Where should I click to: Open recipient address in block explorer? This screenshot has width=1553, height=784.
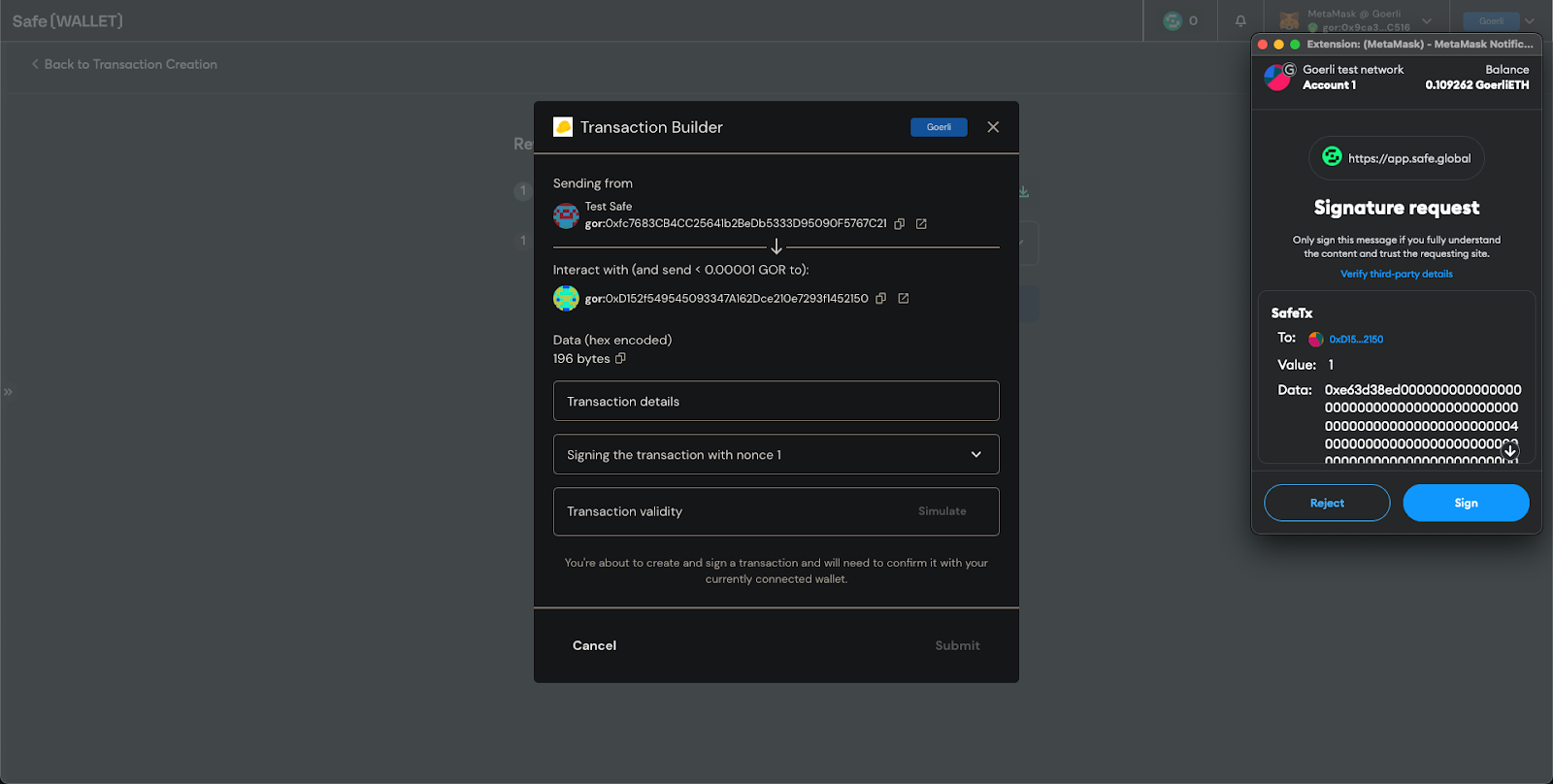[903, 299]
